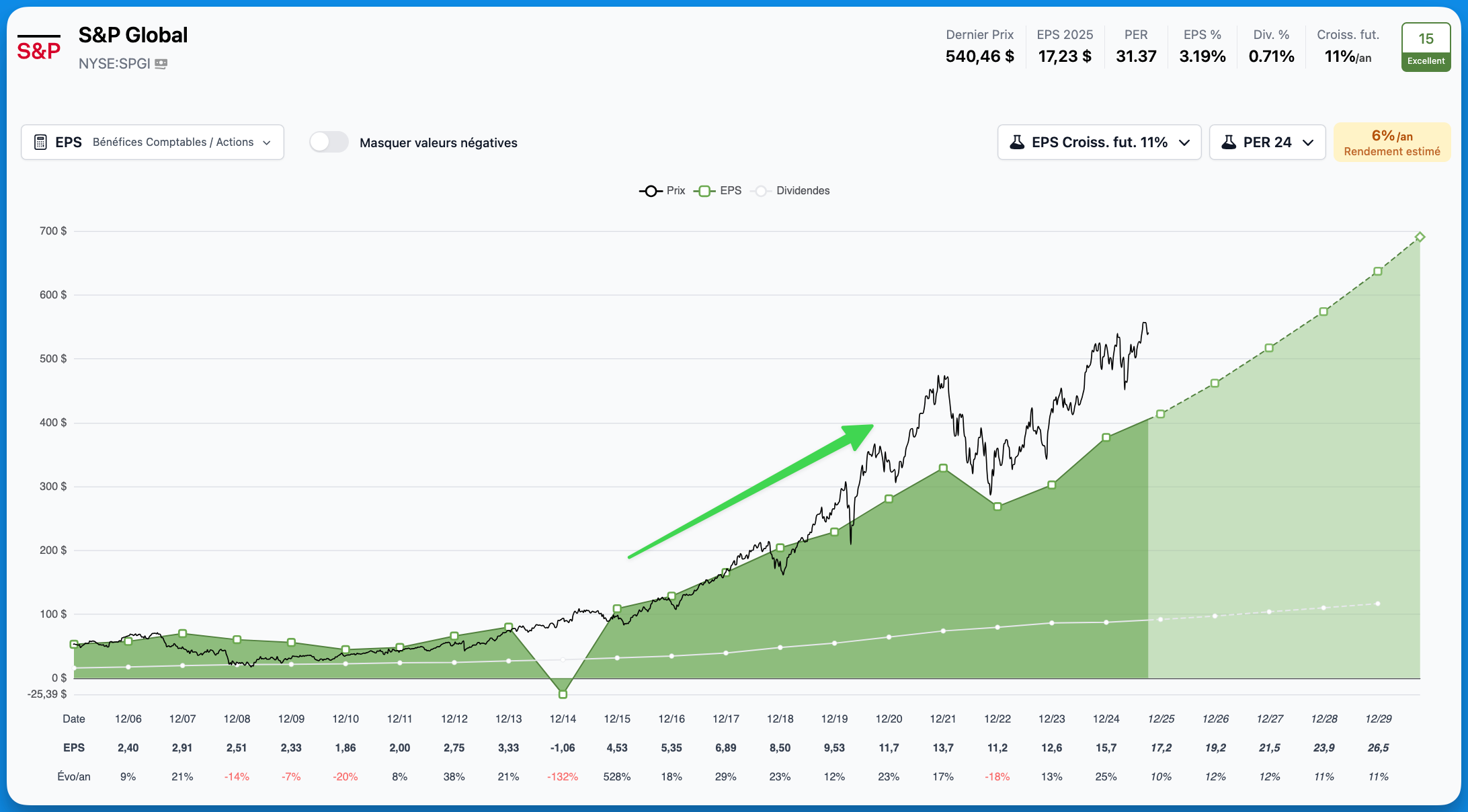The width and height of the screenshot is (1468, 812).
Task: Click the S&P Global company title
Action: pos(133,35)
